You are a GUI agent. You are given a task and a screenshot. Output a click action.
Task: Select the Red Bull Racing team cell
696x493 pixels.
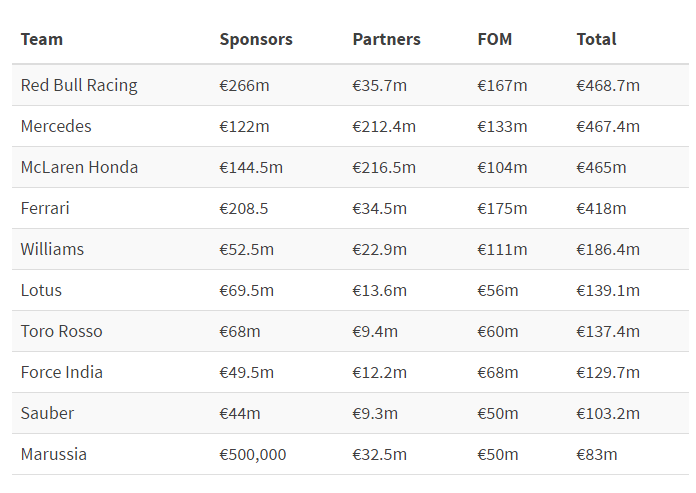79,85
